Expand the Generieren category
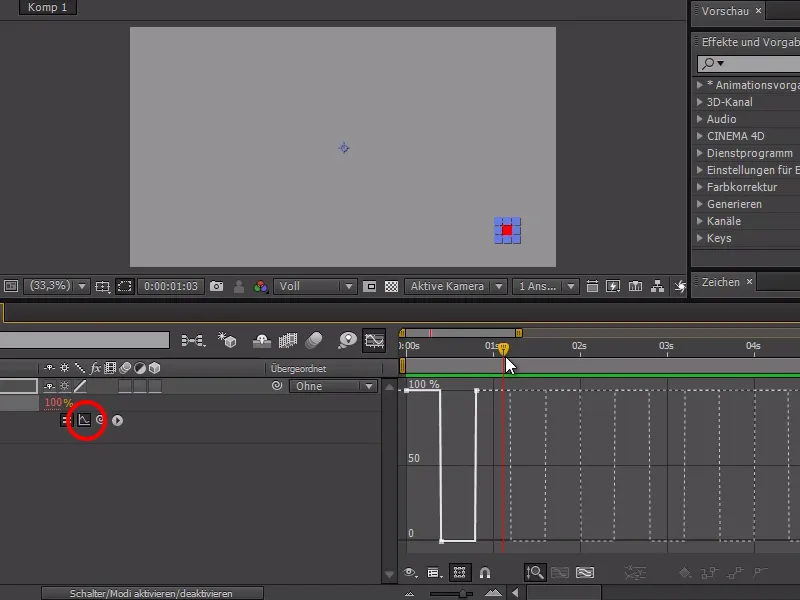The image size is (800, 600). (700, 204)
